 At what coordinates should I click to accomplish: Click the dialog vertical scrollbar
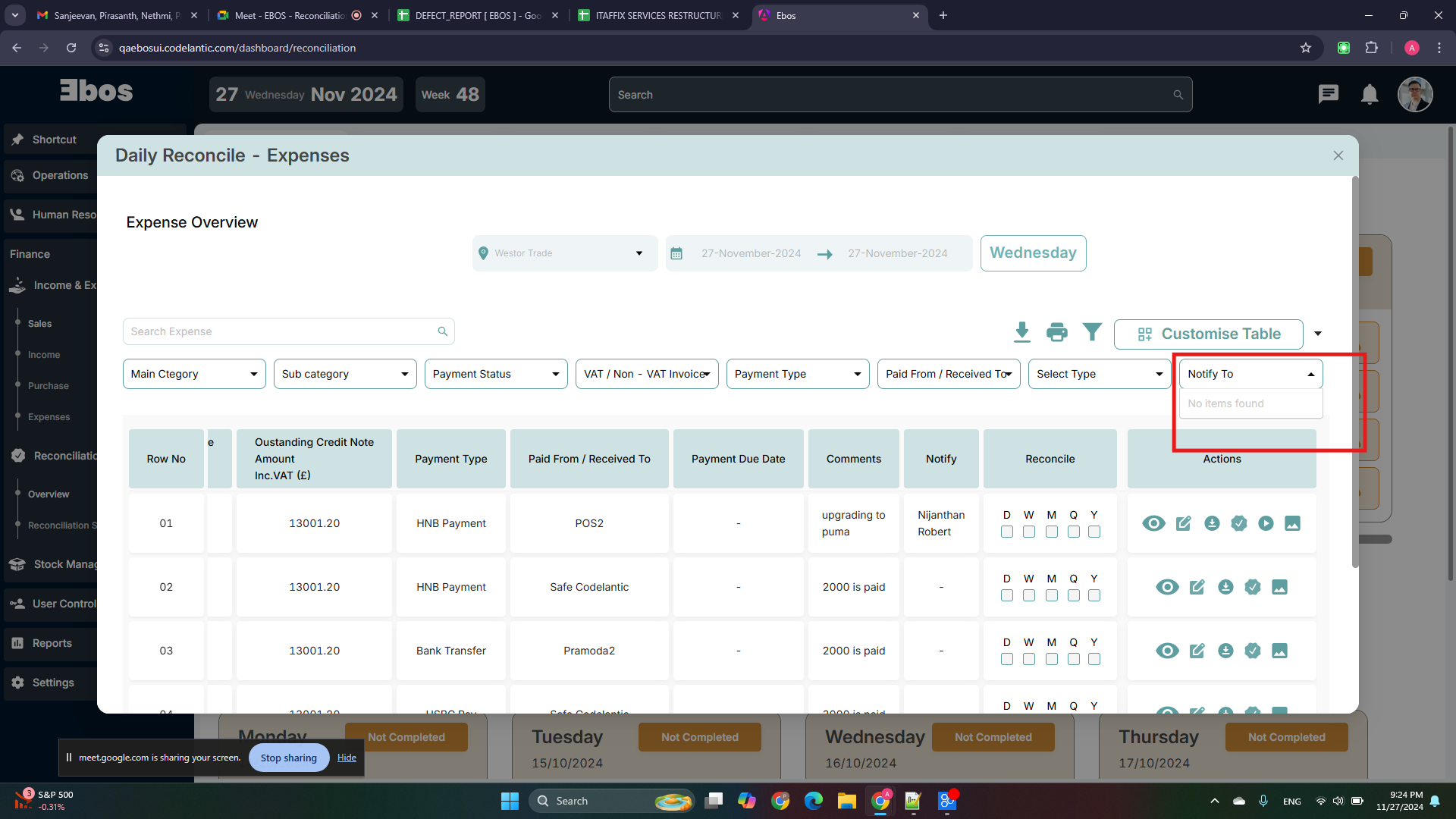[1355, 372]
